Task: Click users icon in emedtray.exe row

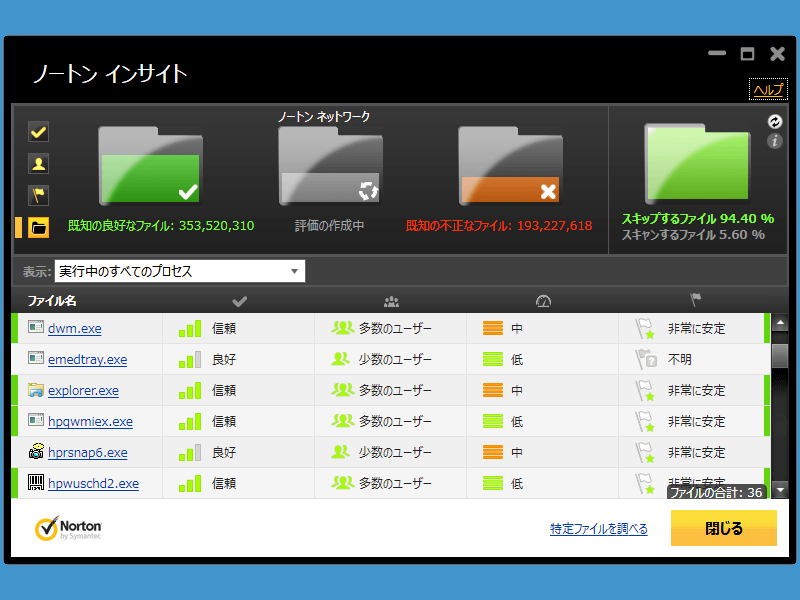Action: [340, 359]
